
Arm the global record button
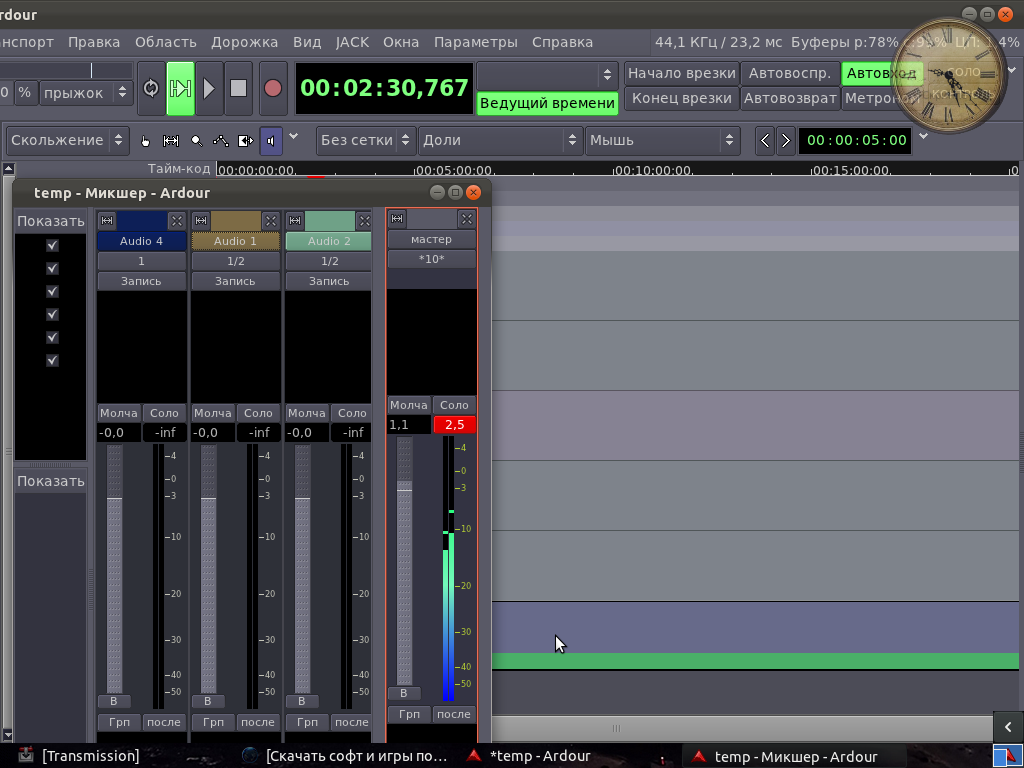(272, 88)
